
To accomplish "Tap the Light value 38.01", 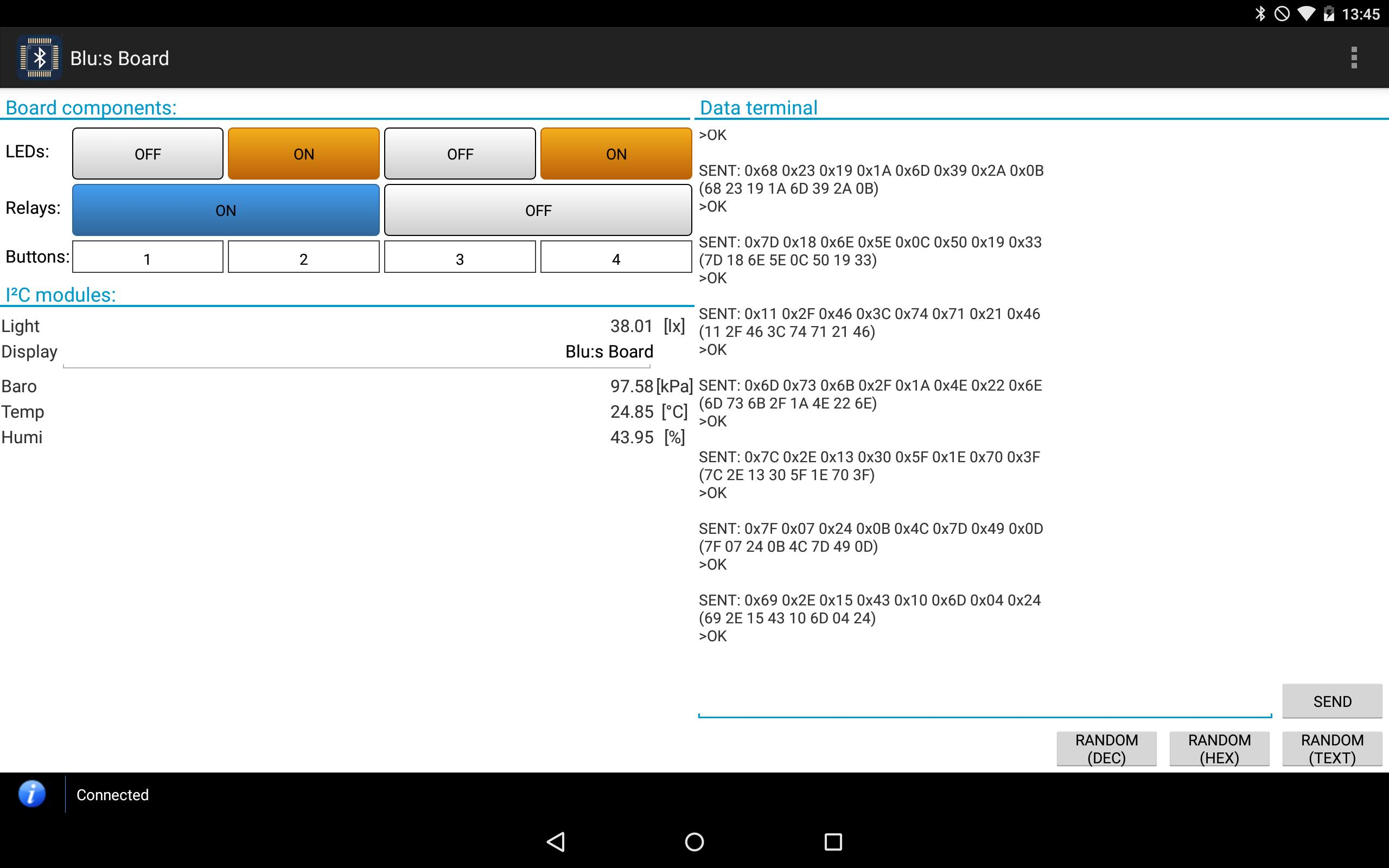I will pyautogui.click(x=632, y=326).
